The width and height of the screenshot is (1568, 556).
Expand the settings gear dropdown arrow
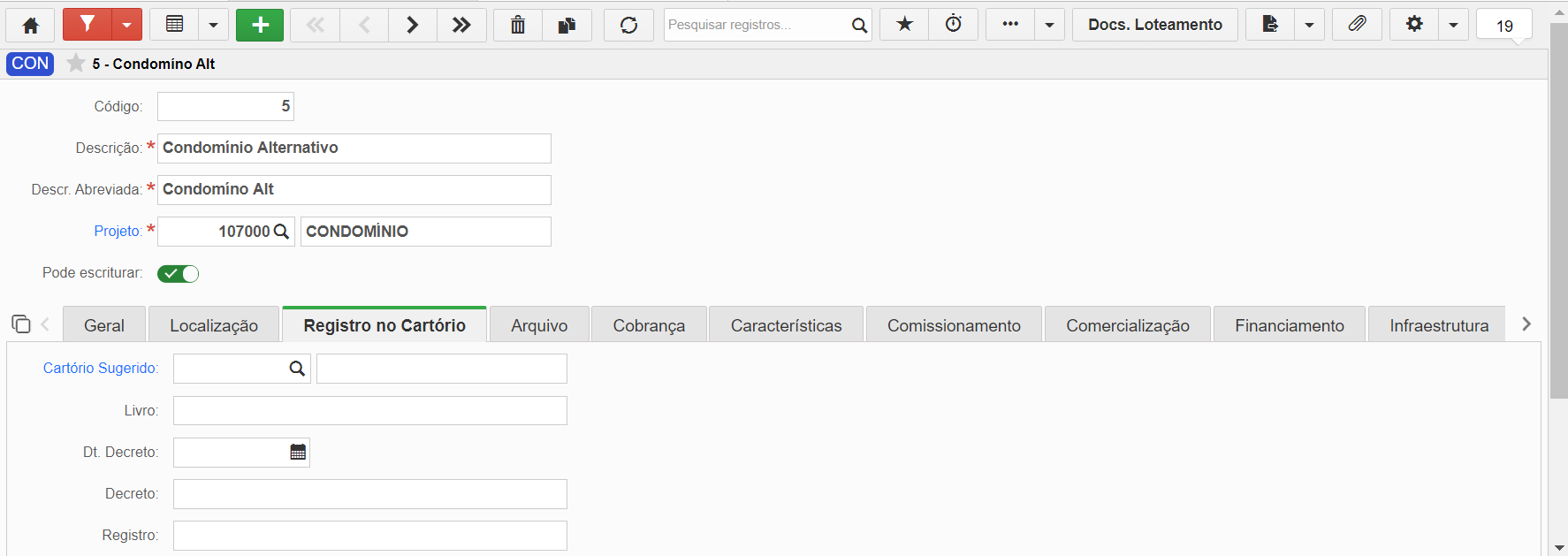1453,25
